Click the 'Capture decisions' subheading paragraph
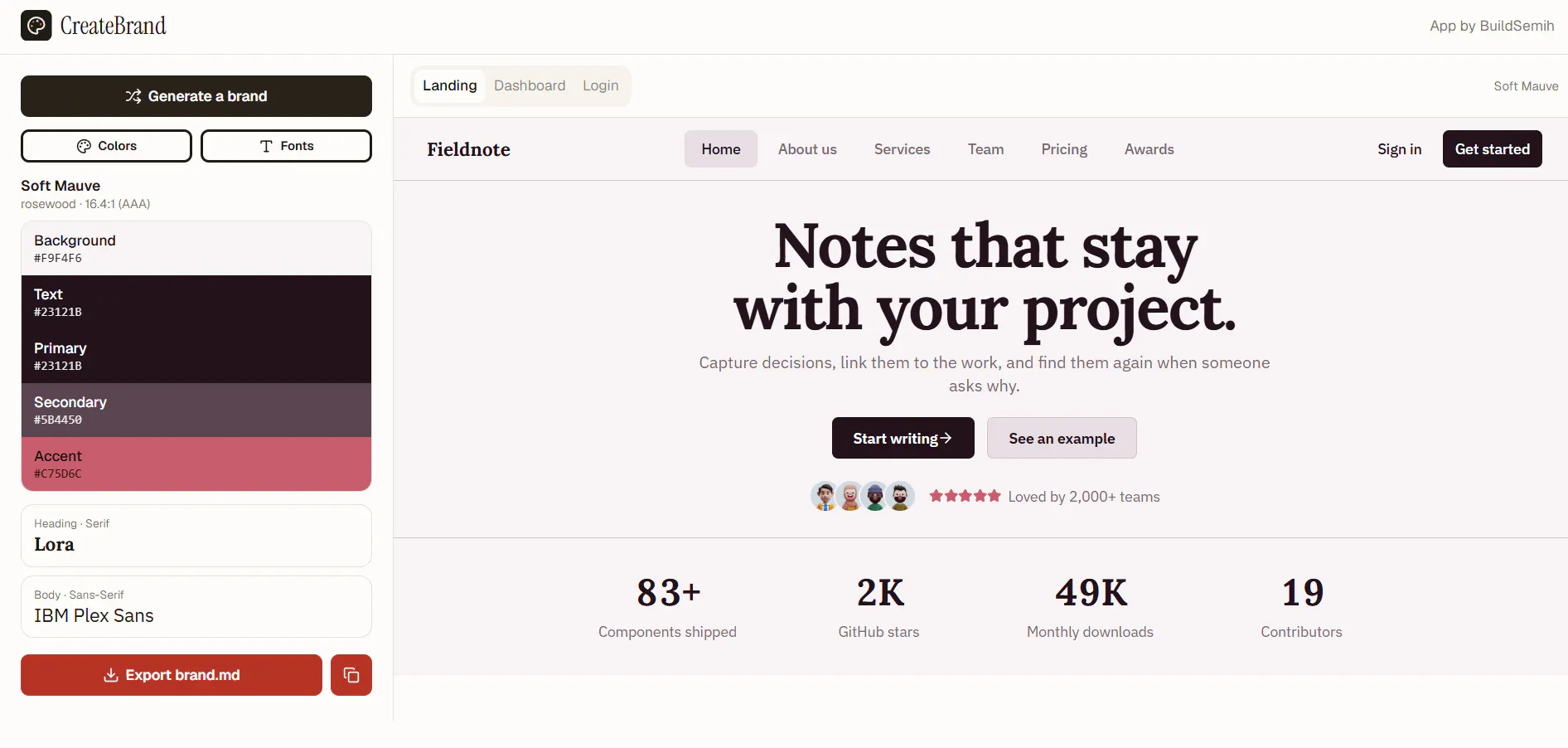 (985, 374)
